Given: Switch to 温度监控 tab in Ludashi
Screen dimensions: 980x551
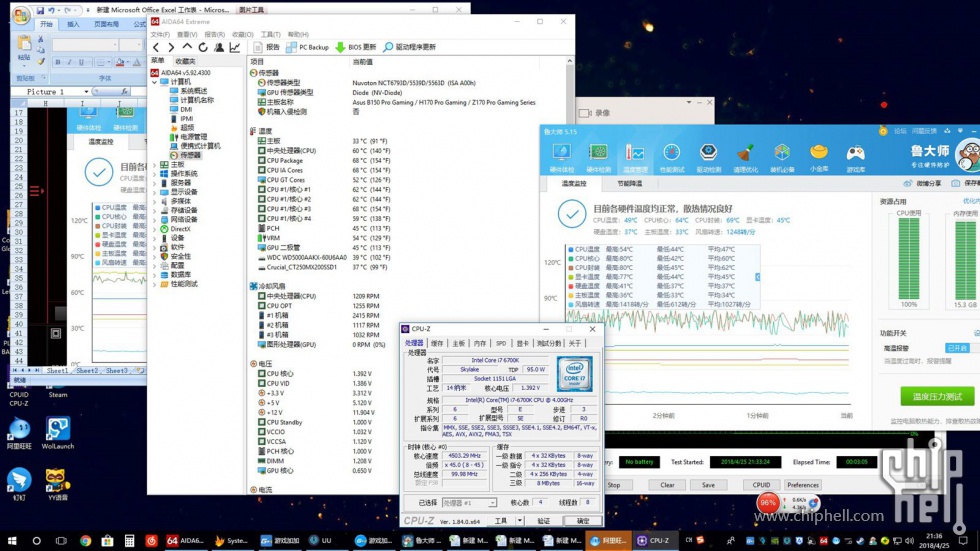Looking at the screenshot, I should (x=574, y=184).
